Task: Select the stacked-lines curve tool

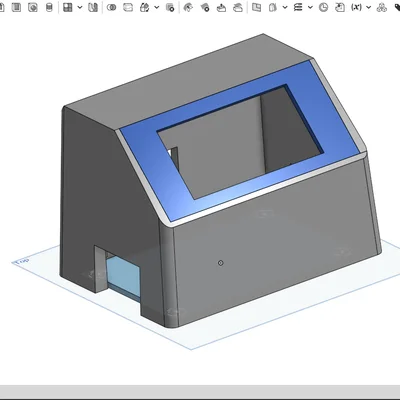Action: 298,7
